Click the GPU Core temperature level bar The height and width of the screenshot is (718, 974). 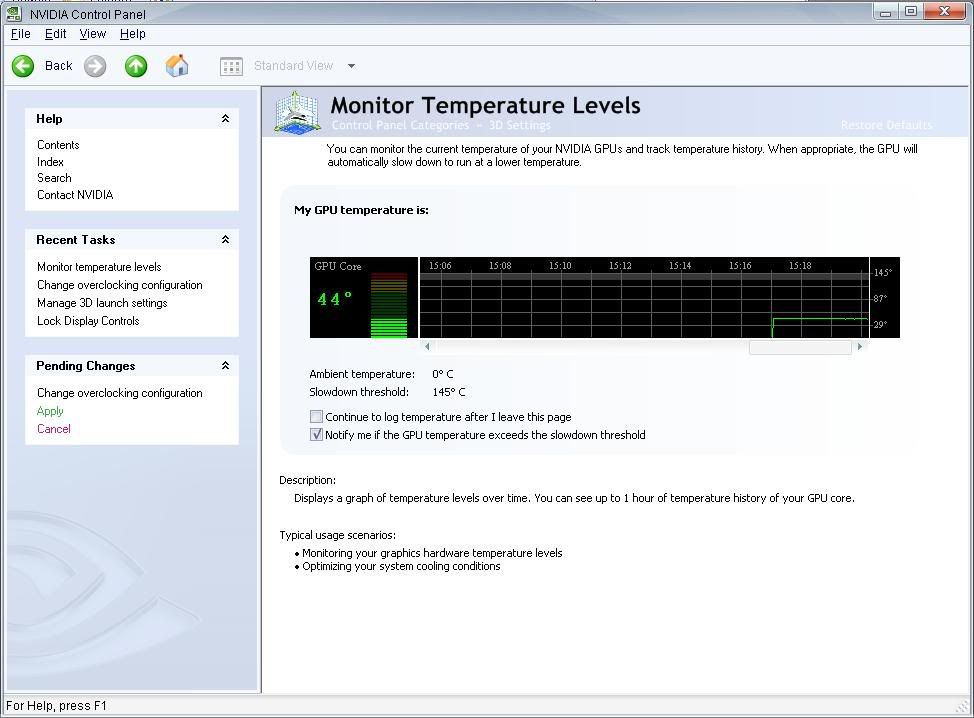(x=389, y=305)
